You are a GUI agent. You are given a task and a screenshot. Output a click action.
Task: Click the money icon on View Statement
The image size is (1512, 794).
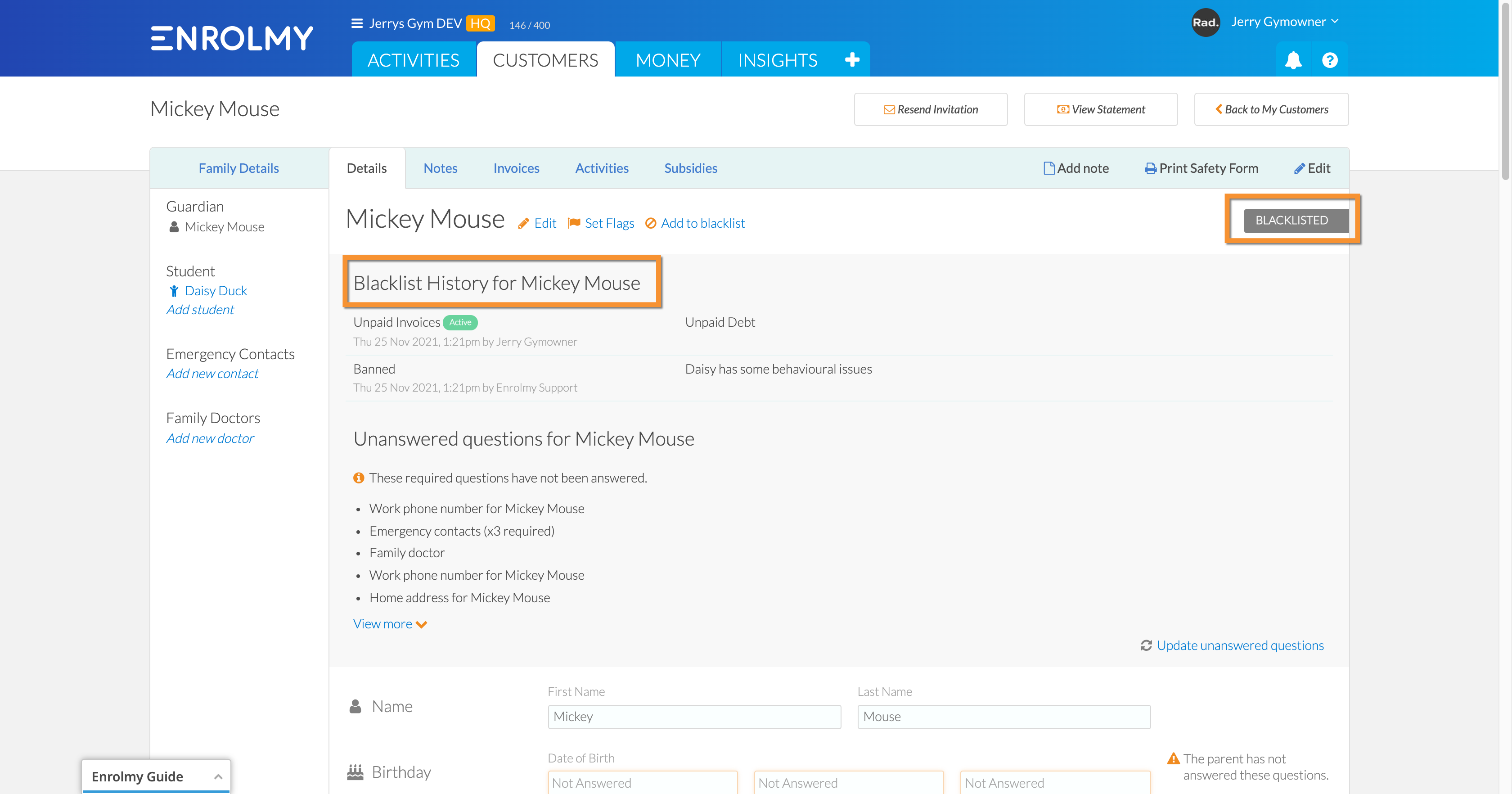coord(1063,110)
